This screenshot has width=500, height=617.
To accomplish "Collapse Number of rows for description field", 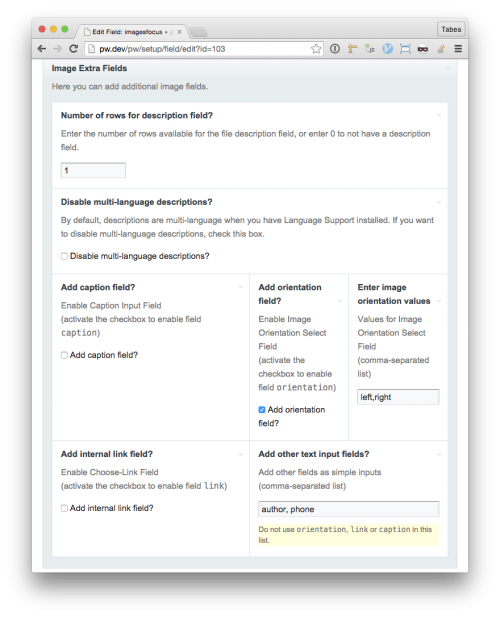I will [x=439, y=115].
